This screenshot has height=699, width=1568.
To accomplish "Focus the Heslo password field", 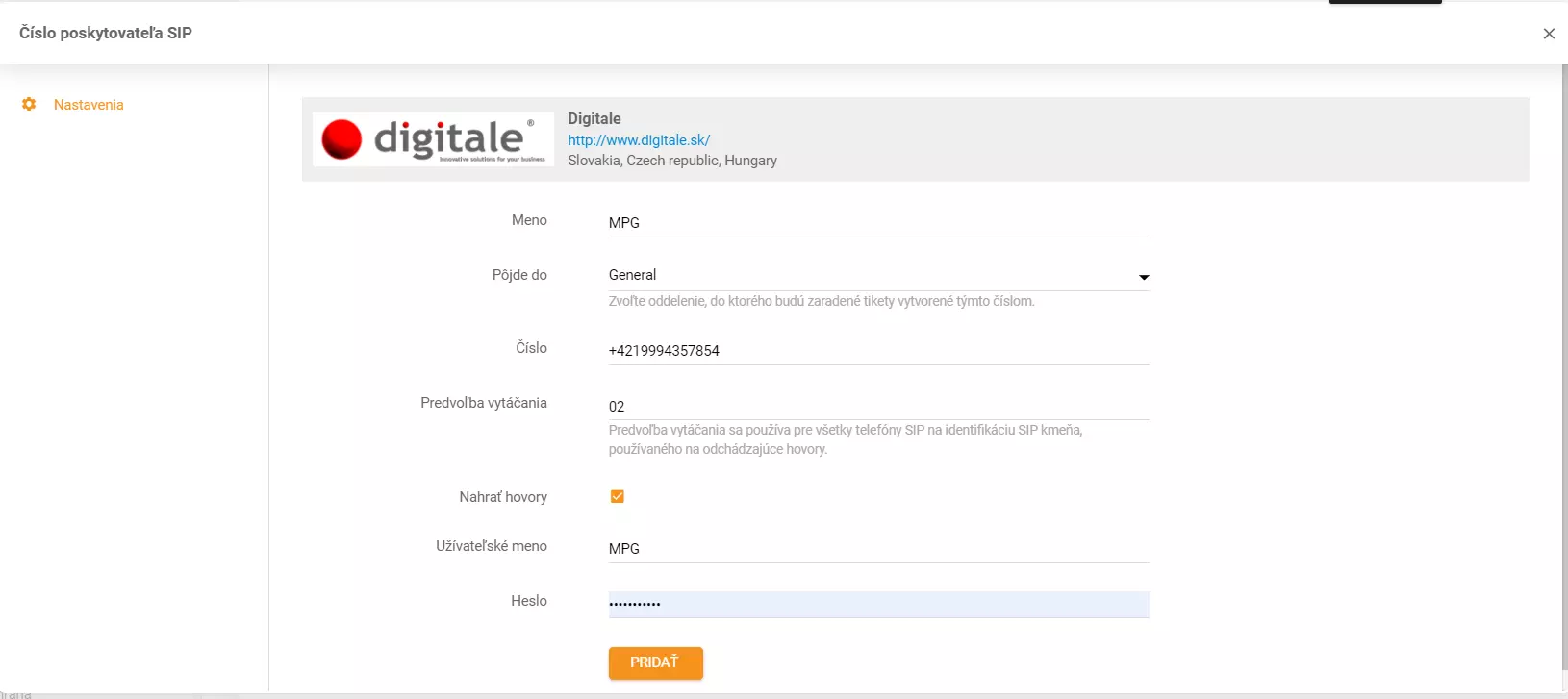I will point(877,604).
